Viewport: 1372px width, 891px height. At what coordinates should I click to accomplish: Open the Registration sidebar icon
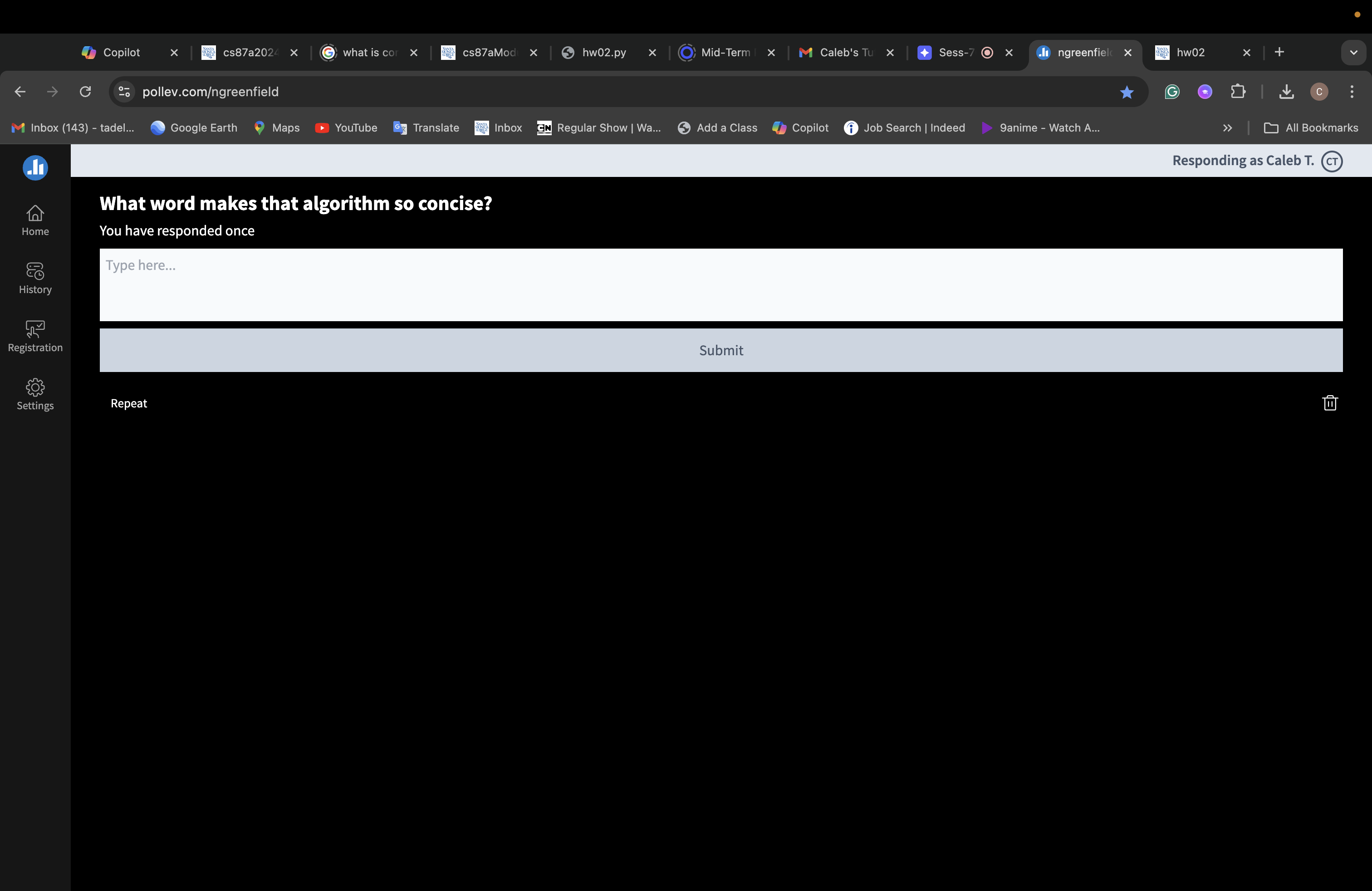point(35,337)
